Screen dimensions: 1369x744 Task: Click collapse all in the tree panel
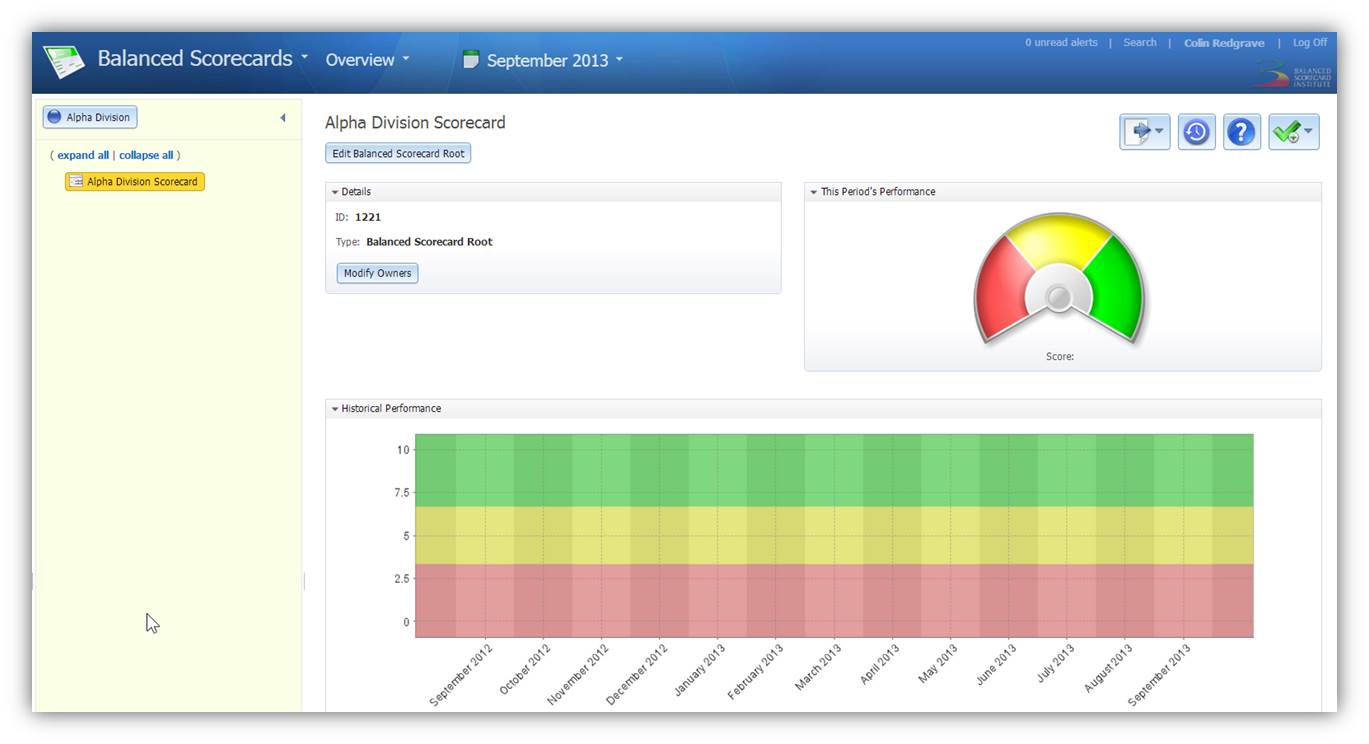[x=146, y=155]
